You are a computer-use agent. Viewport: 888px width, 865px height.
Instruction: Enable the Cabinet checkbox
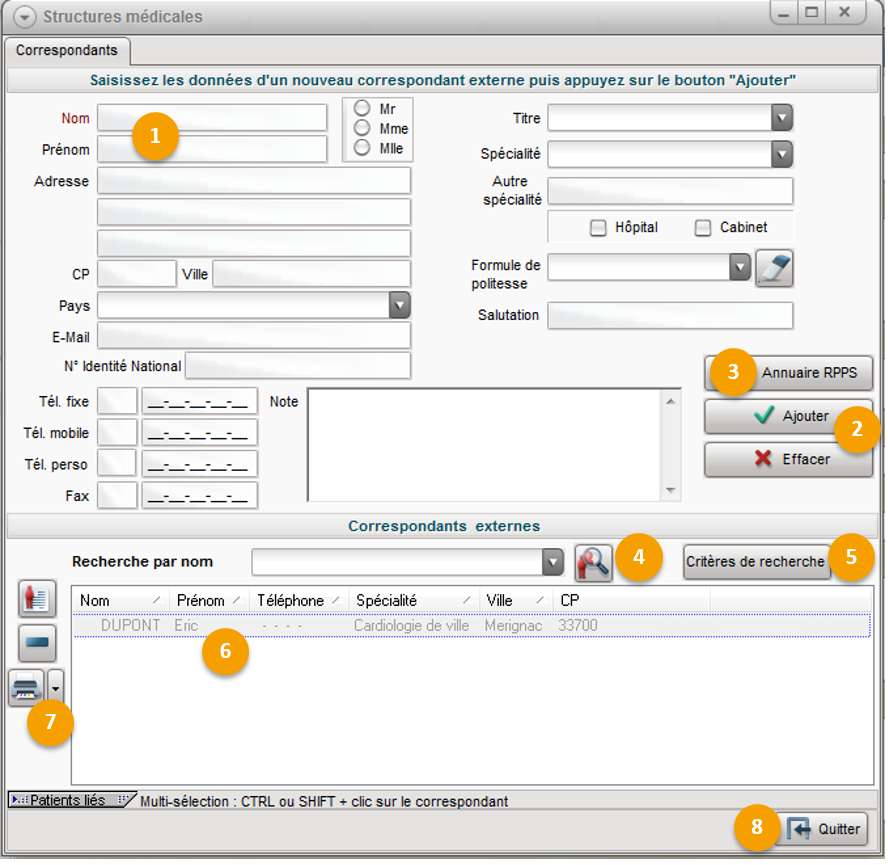tap(703, 227)
